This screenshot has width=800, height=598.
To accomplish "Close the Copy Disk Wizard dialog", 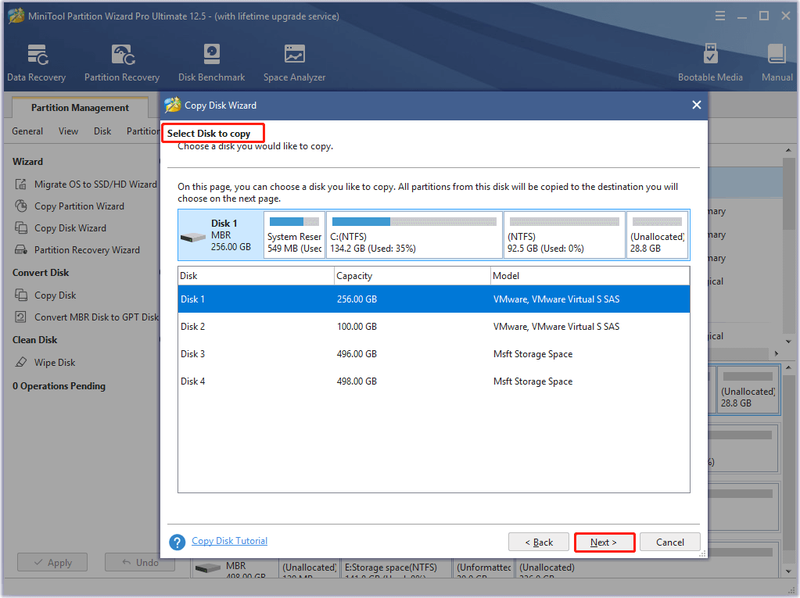I will (696, 105).
